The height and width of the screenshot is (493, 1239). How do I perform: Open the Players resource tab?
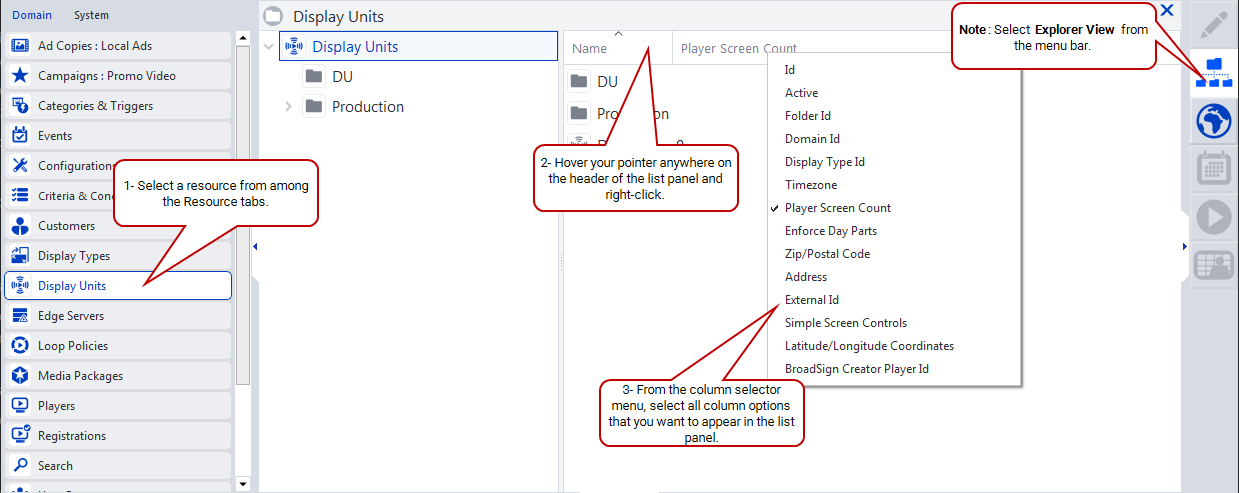click(x=56, y=406)
